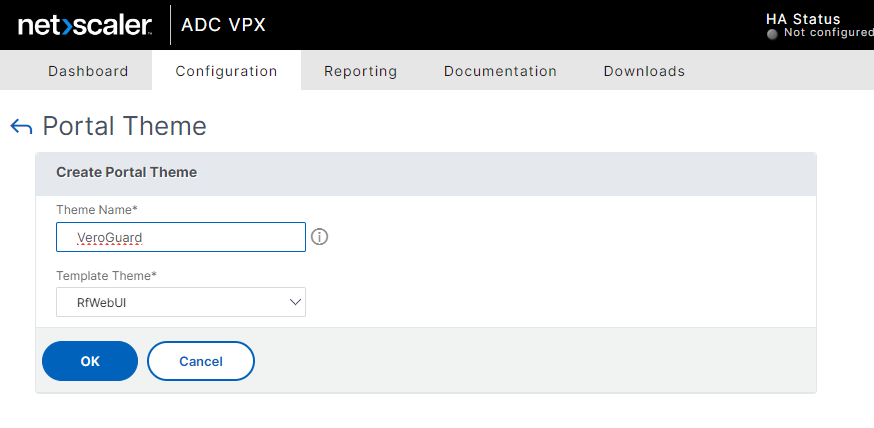Click the Create Portal Theme section header
The image size is (874, 428).
(126, 172)
